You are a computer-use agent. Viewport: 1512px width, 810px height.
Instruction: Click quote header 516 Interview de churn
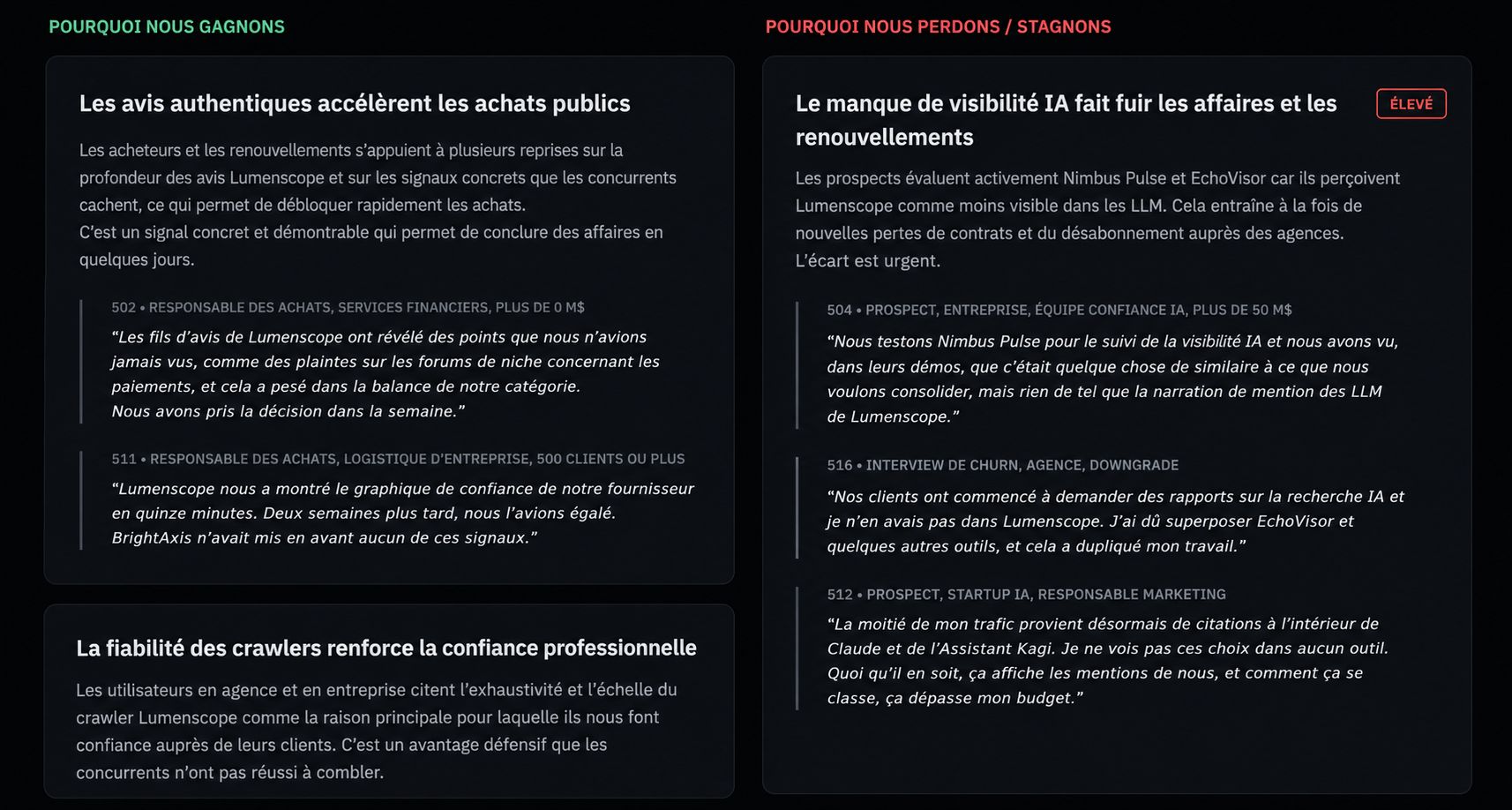click(x=1002, y=465)
